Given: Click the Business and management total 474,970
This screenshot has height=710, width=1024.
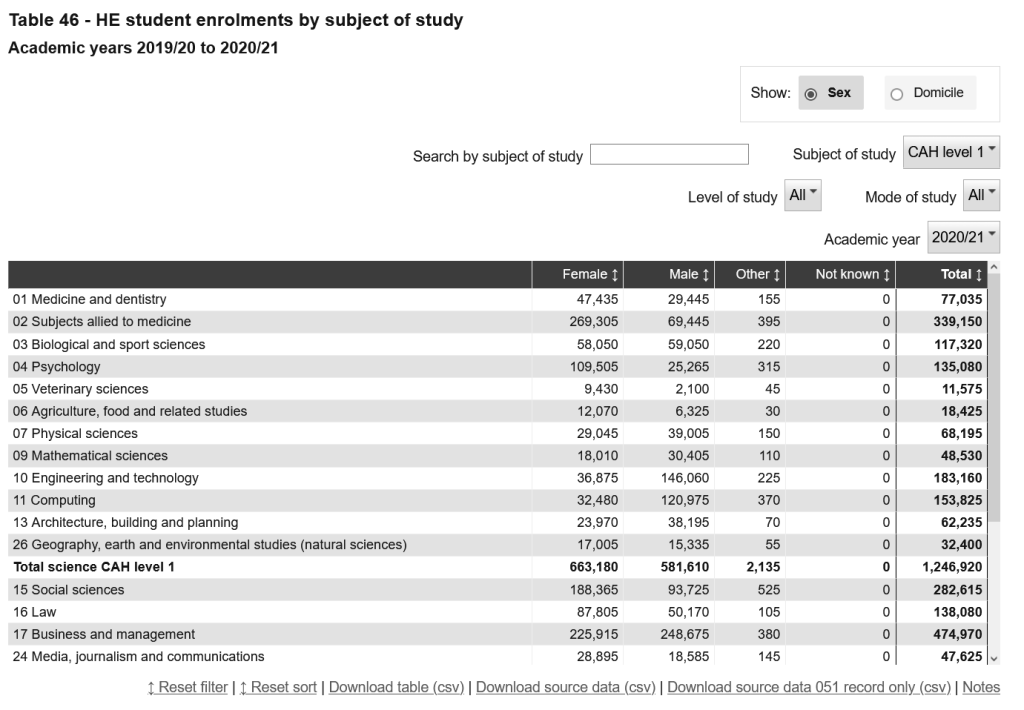Looking at the screenshot, I should coord(957,634).
